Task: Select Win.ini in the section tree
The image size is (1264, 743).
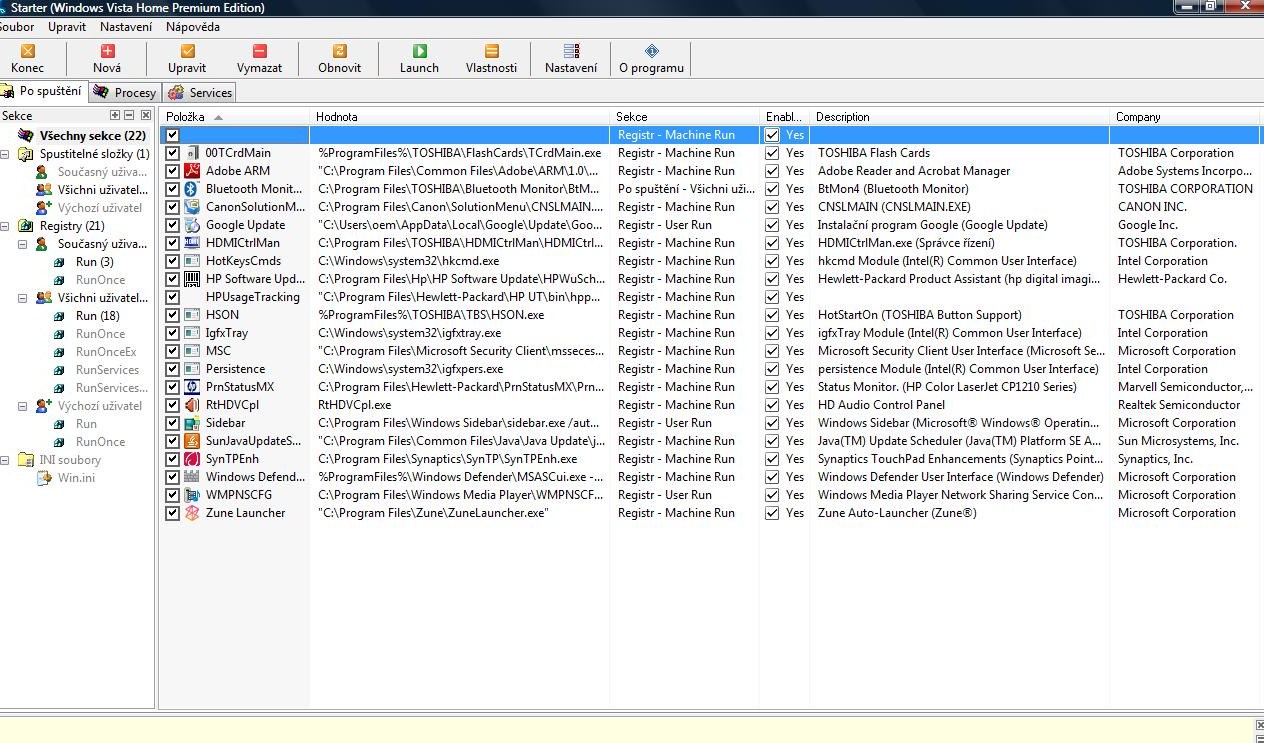Action: [x=76, y=478]
